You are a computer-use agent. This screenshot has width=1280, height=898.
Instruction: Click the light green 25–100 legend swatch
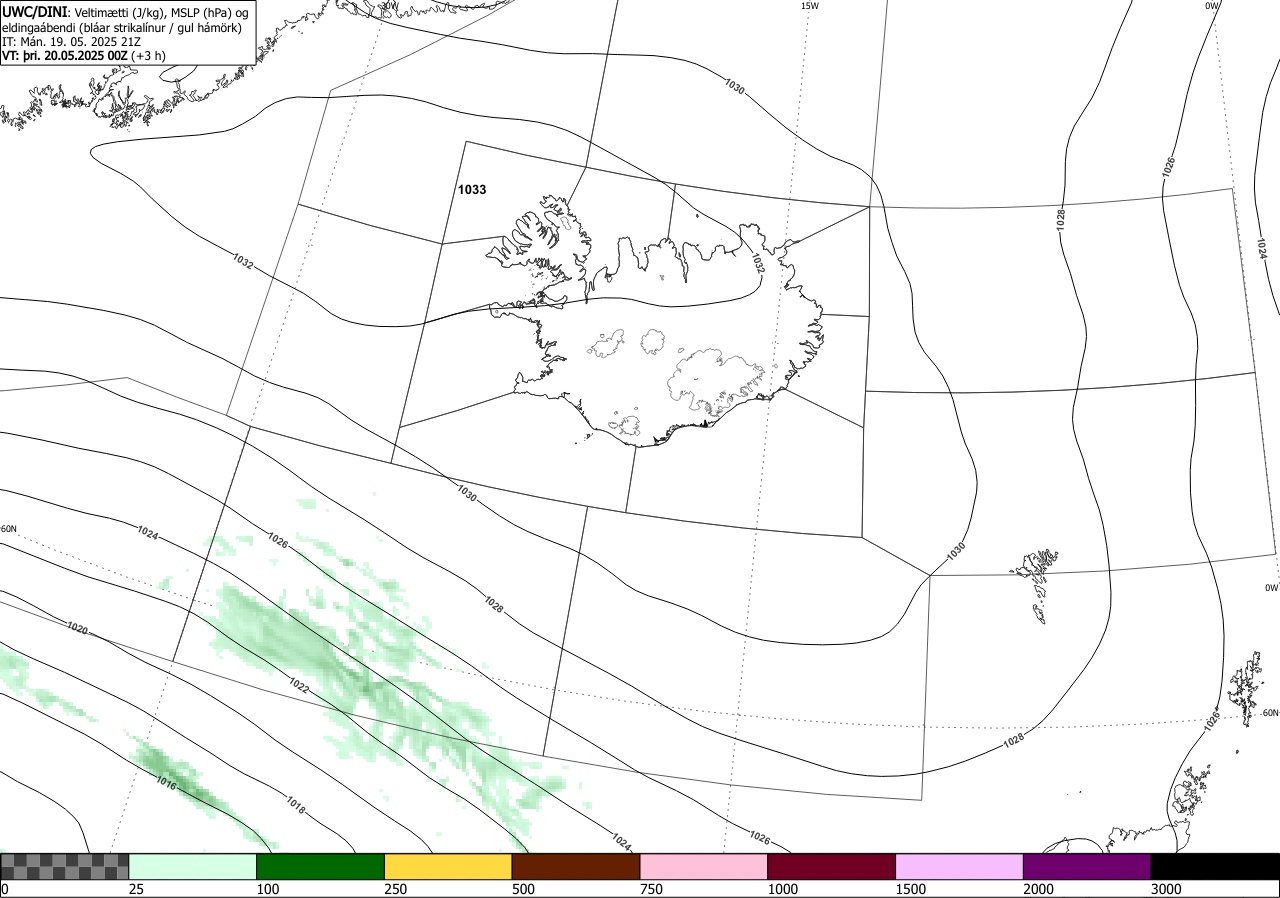pyautogui.click(x=192, y=866)
